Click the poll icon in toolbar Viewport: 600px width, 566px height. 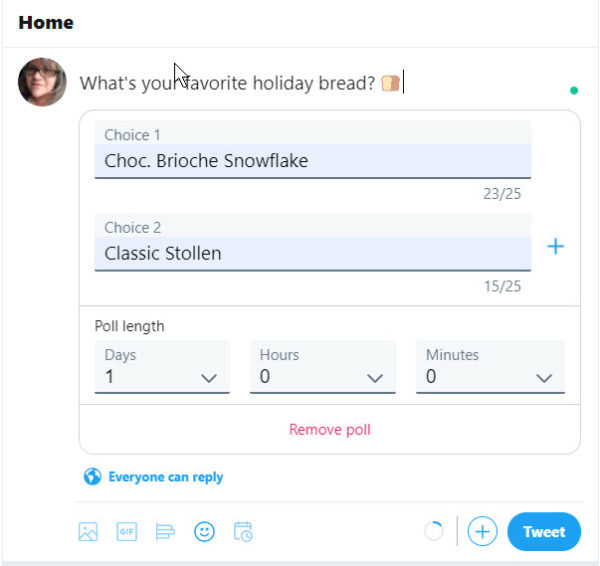click(165, 532)
